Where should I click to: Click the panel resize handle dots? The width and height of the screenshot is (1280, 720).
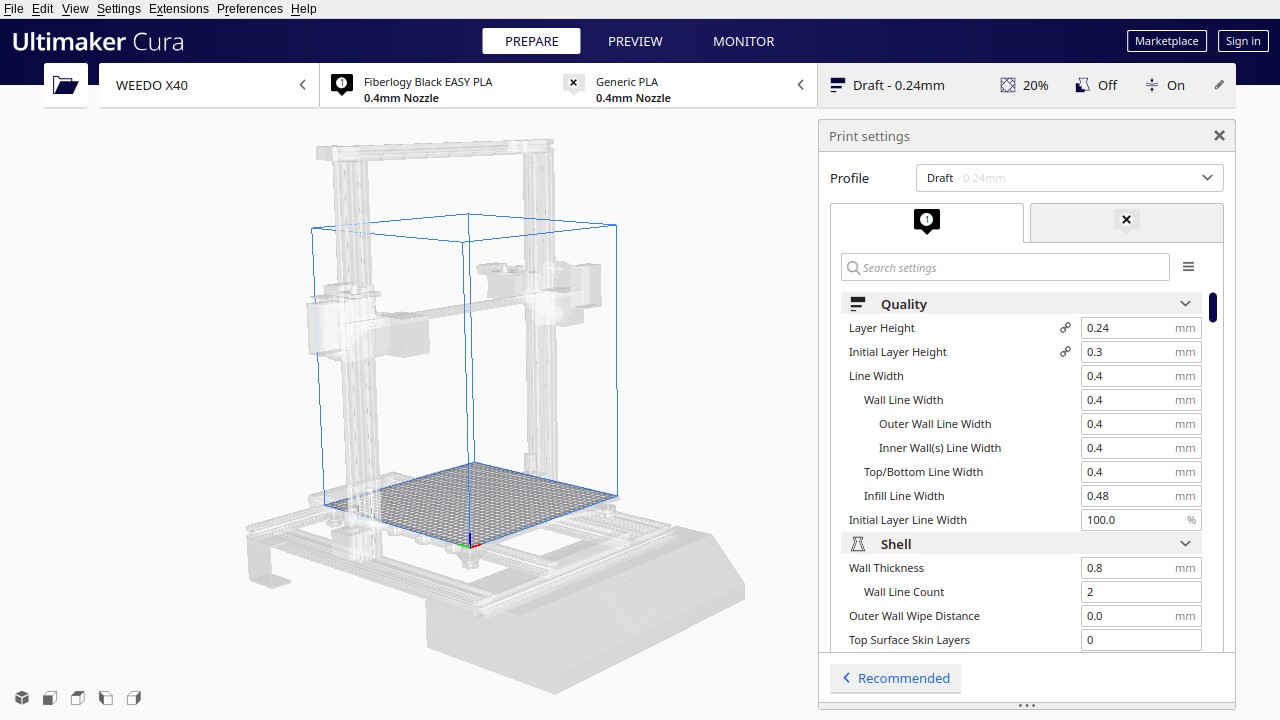click(1027, 705)
